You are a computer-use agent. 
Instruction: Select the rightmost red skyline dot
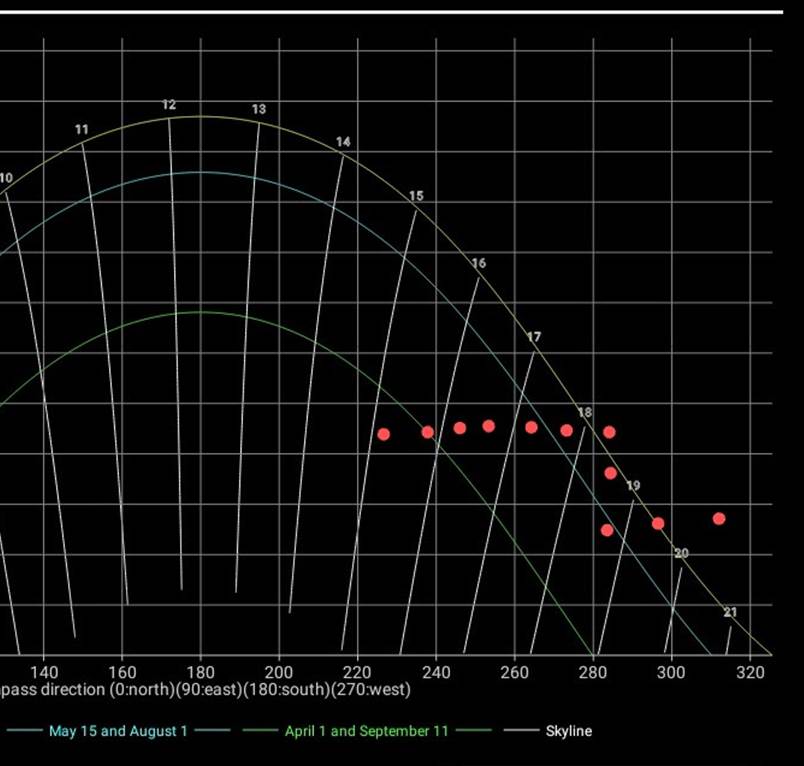pyautogui.click(x=719, y=518)
